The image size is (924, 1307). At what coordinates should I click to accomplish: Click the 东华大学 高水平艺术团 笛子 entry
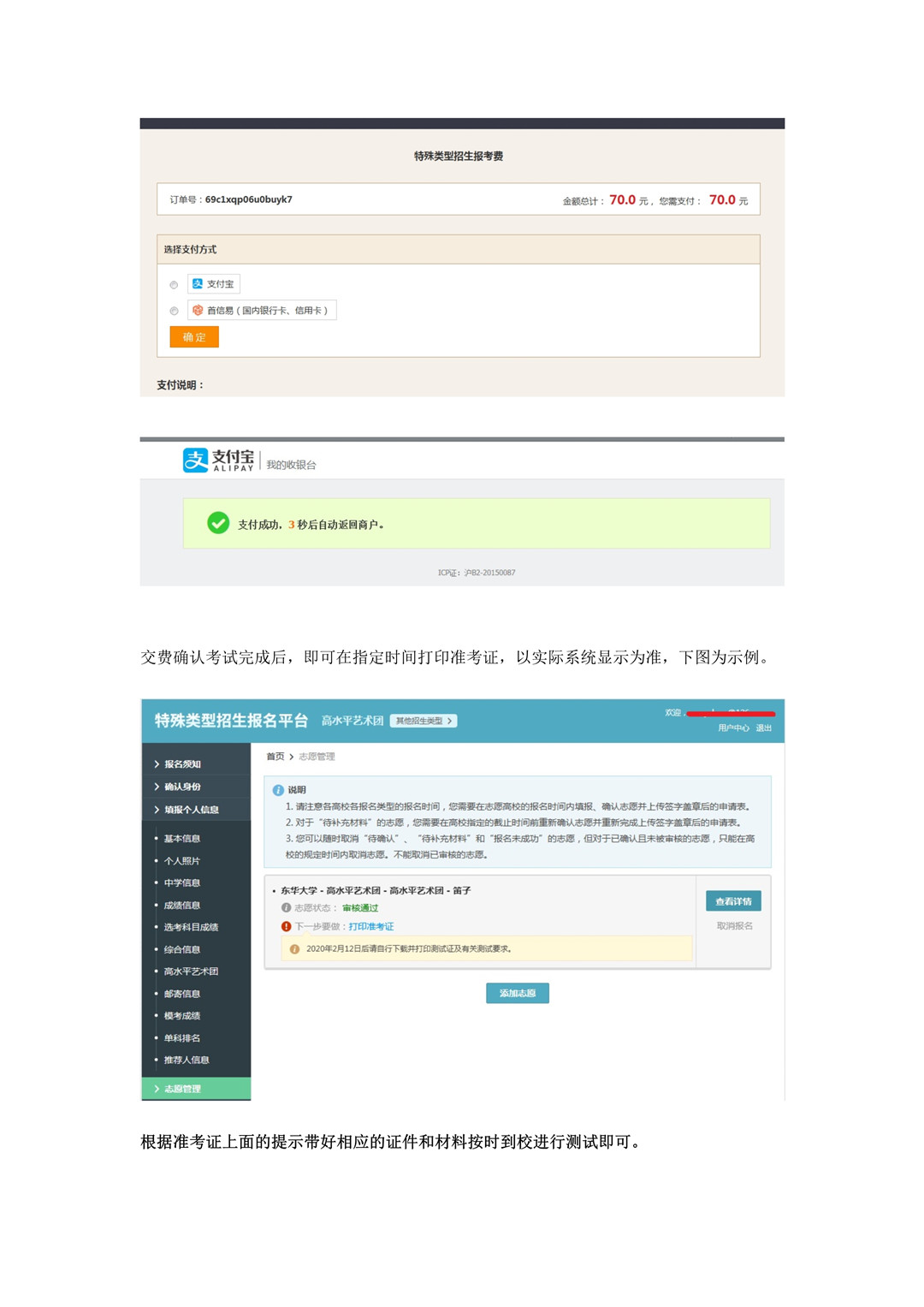376,891
